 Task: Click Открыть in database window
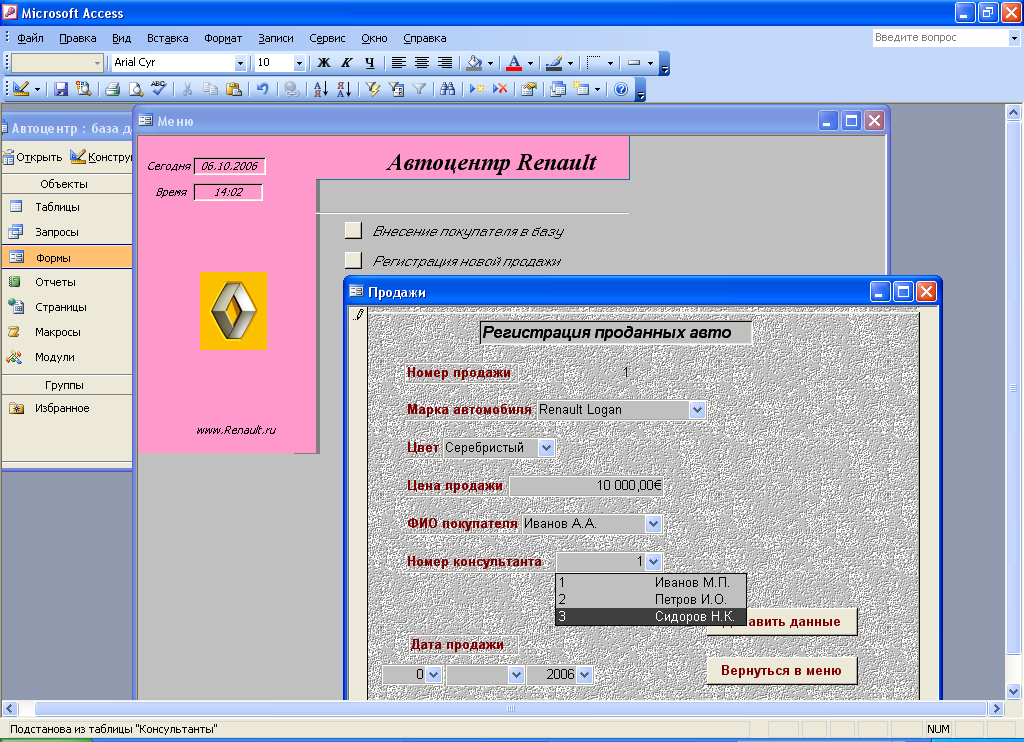[x=33, y=157]
